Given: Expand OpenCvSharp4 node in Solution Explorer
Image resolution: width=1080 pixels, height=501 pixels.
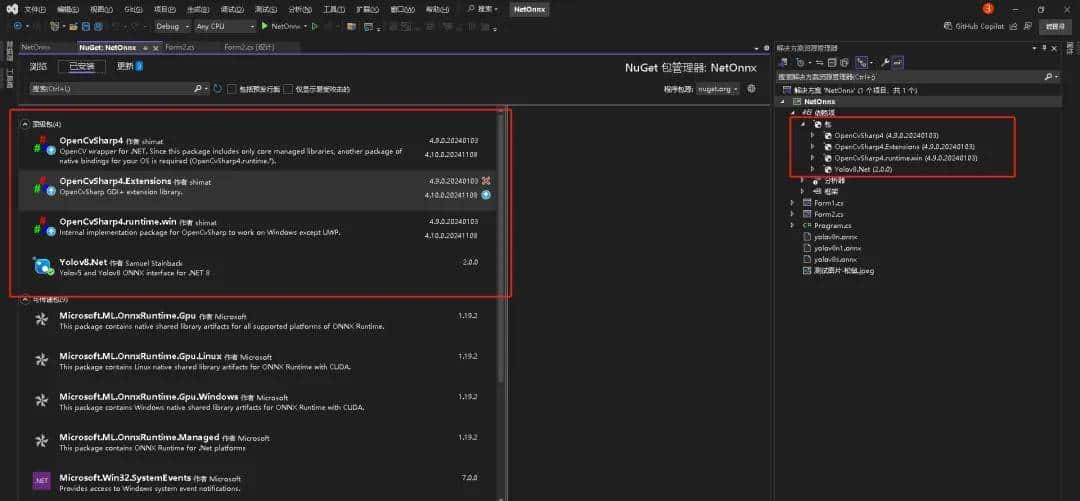Looking at the screenshot, I should (x=813, y=135).
